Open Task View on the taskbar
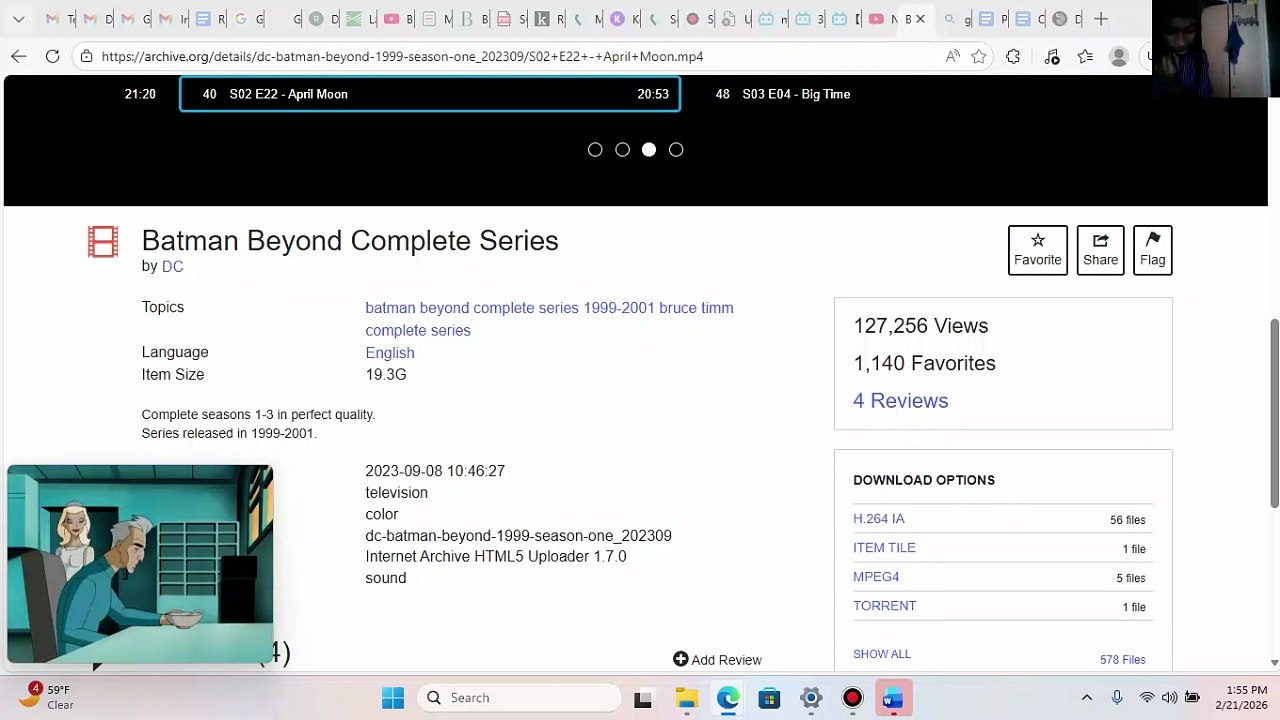This screenshot has width=1280, height=720. [643, 698]
